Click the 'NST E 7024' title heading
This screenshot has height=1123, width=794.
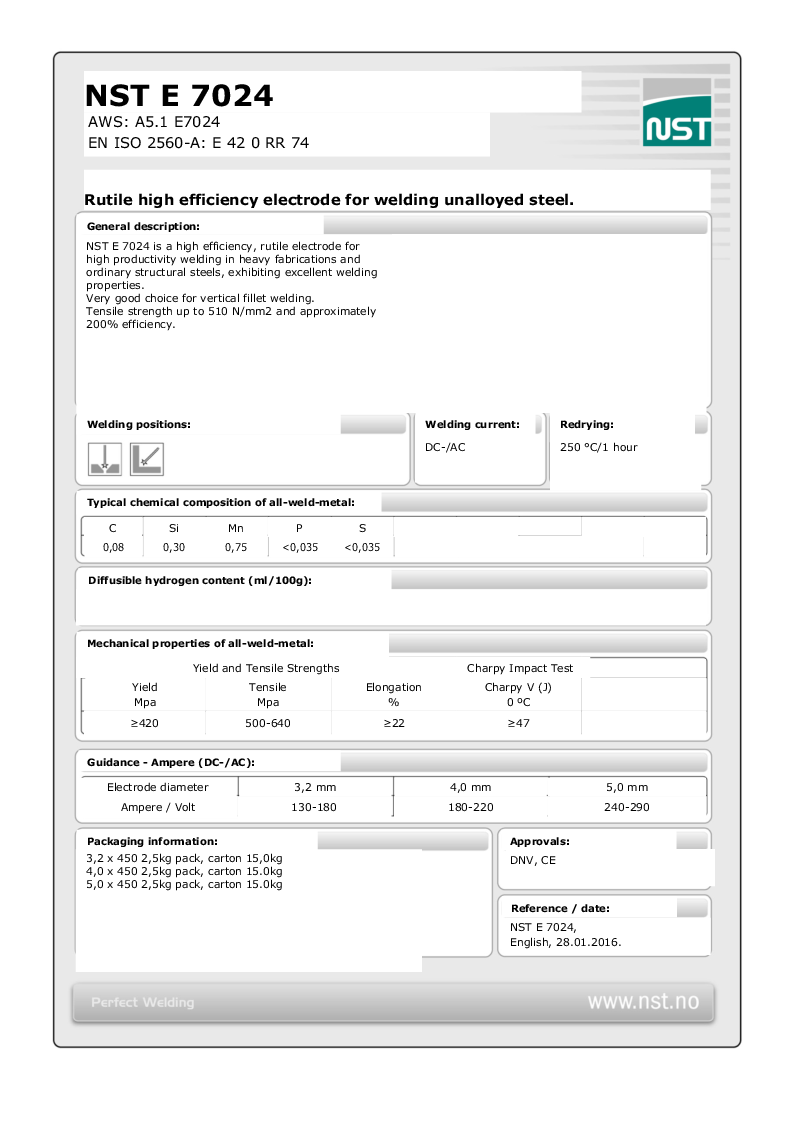pyautogui.click(x=179, y=95)
